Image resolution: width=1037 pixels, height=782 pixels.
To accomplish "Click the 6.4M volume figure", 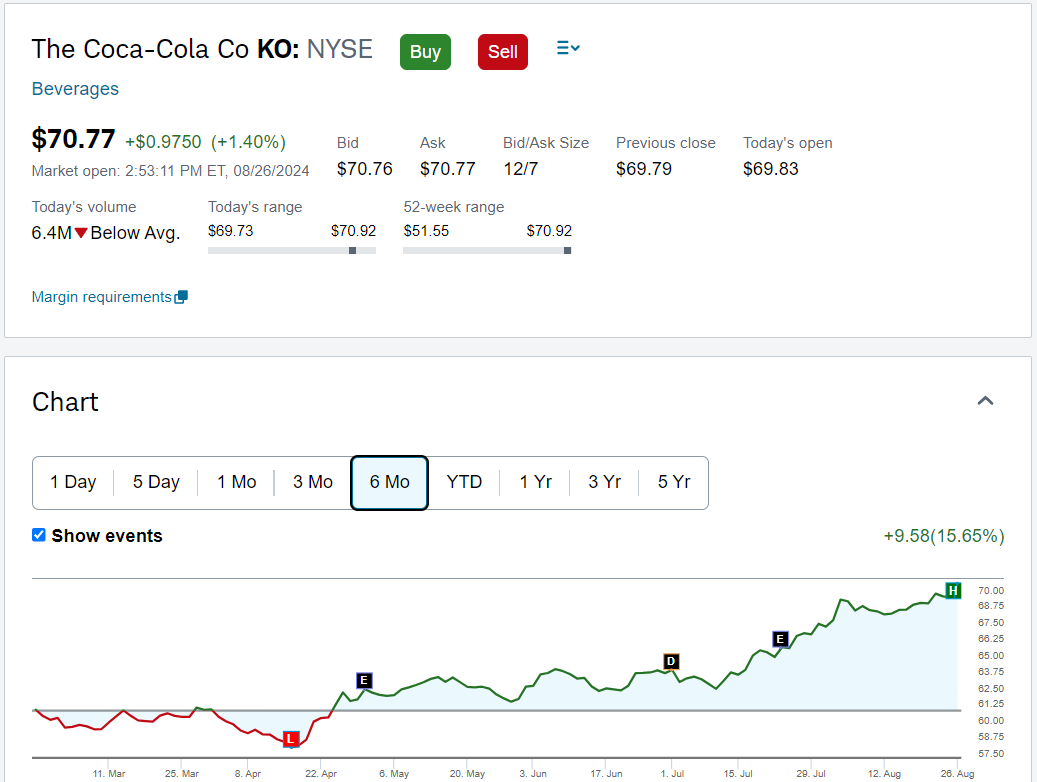I will [52, 233].
